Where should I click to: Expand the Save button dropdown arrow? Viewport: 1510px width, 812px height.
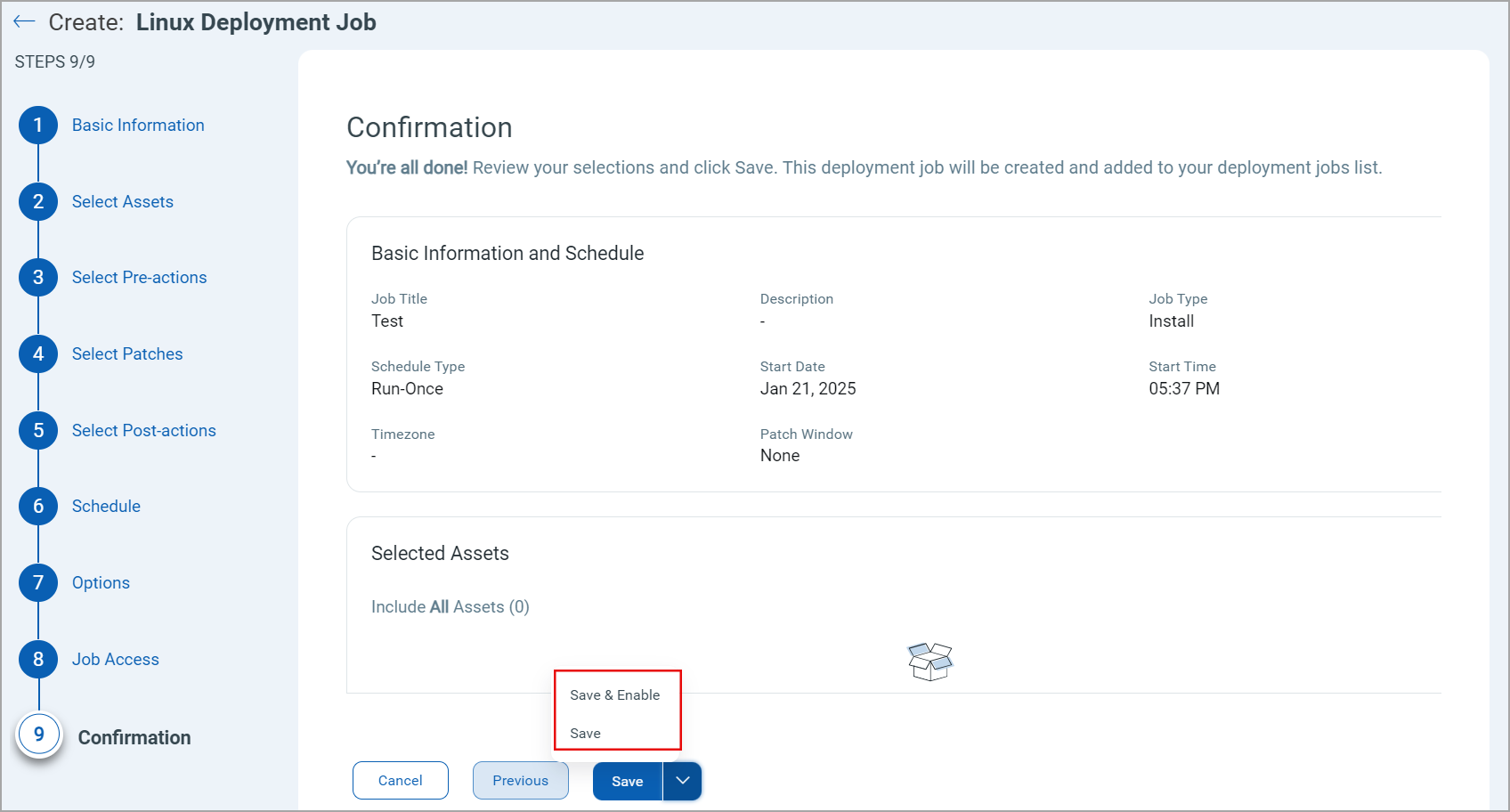(683, 781)
